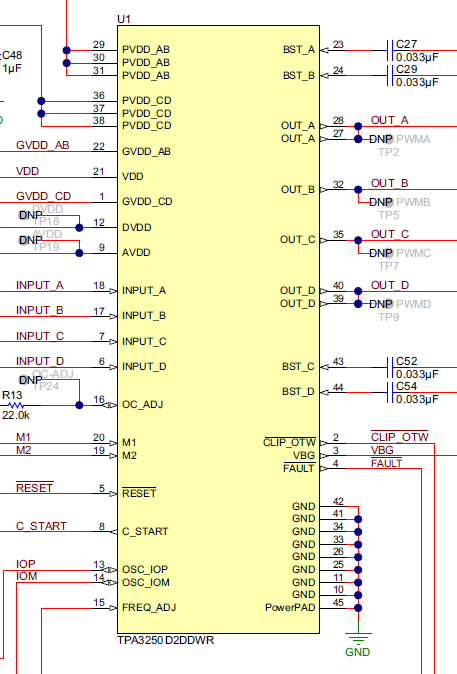Image resolution: width=457 pixels, height=674 pixels.
Task: Click capacitor C52 symbol
Action: point(390,368)
